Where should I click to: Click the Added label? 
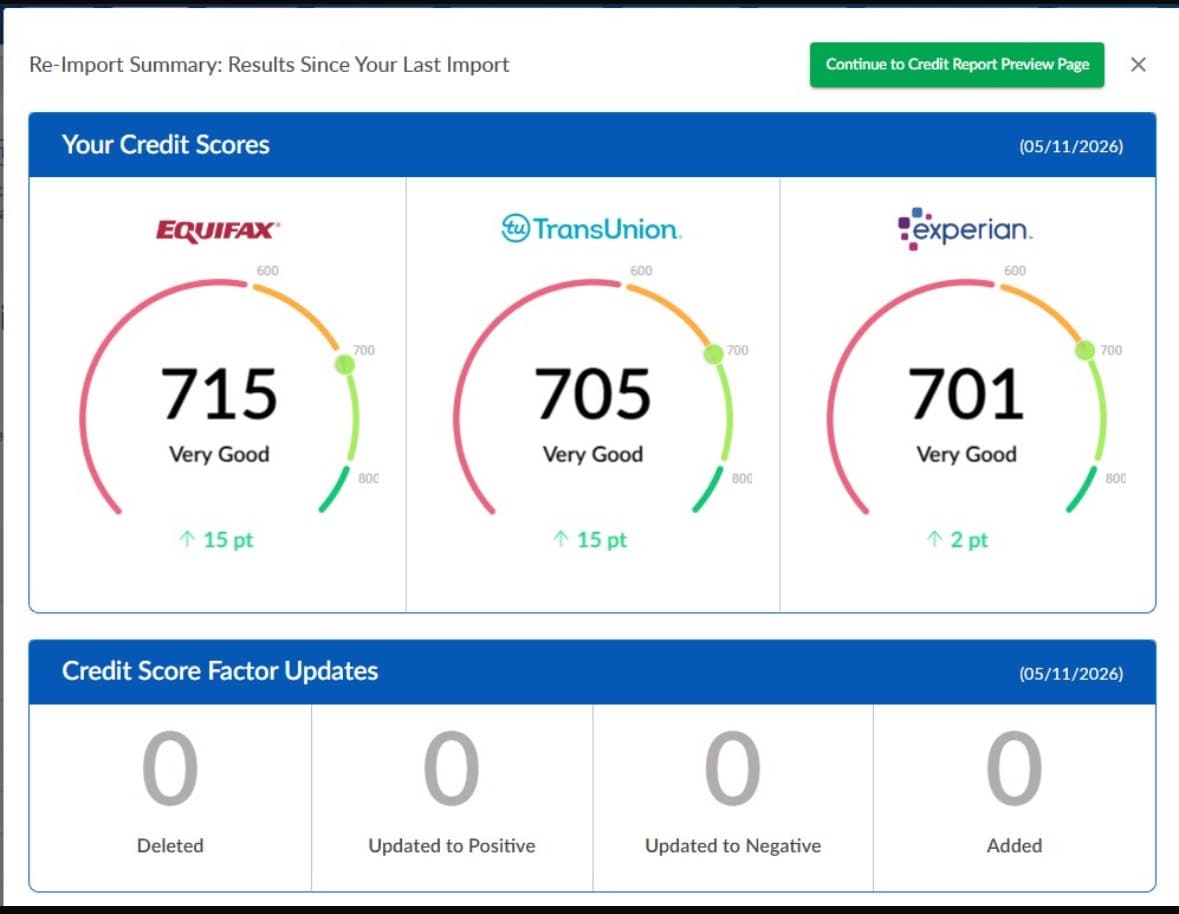pos(1014,846)
